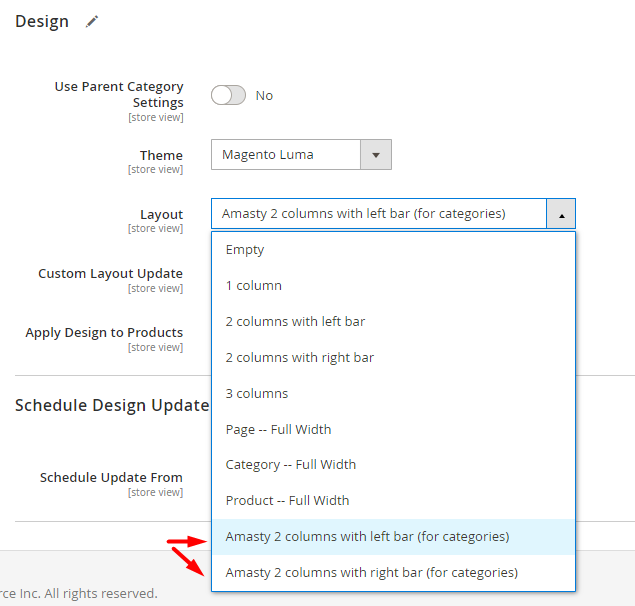635x606 pixels.
Task: Select Product -- Full Width layout
Action: [x=393, y=501]
